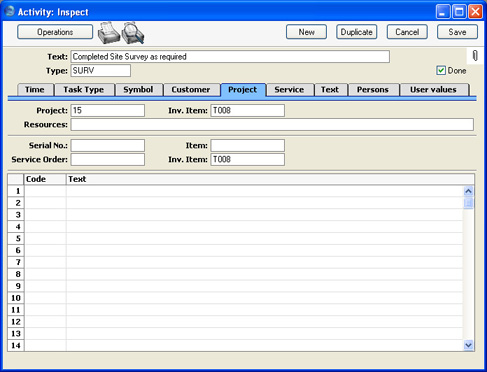Click the New button
The image size is (487, 372).
306,32
